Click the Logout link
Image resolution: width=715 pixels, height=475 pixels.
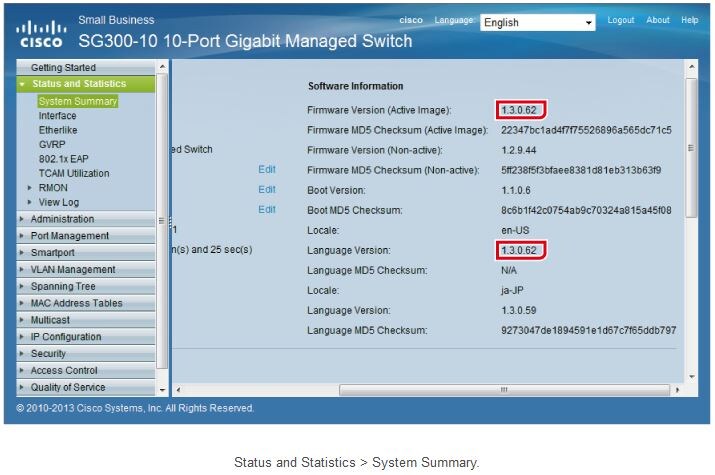pos(620,20)
